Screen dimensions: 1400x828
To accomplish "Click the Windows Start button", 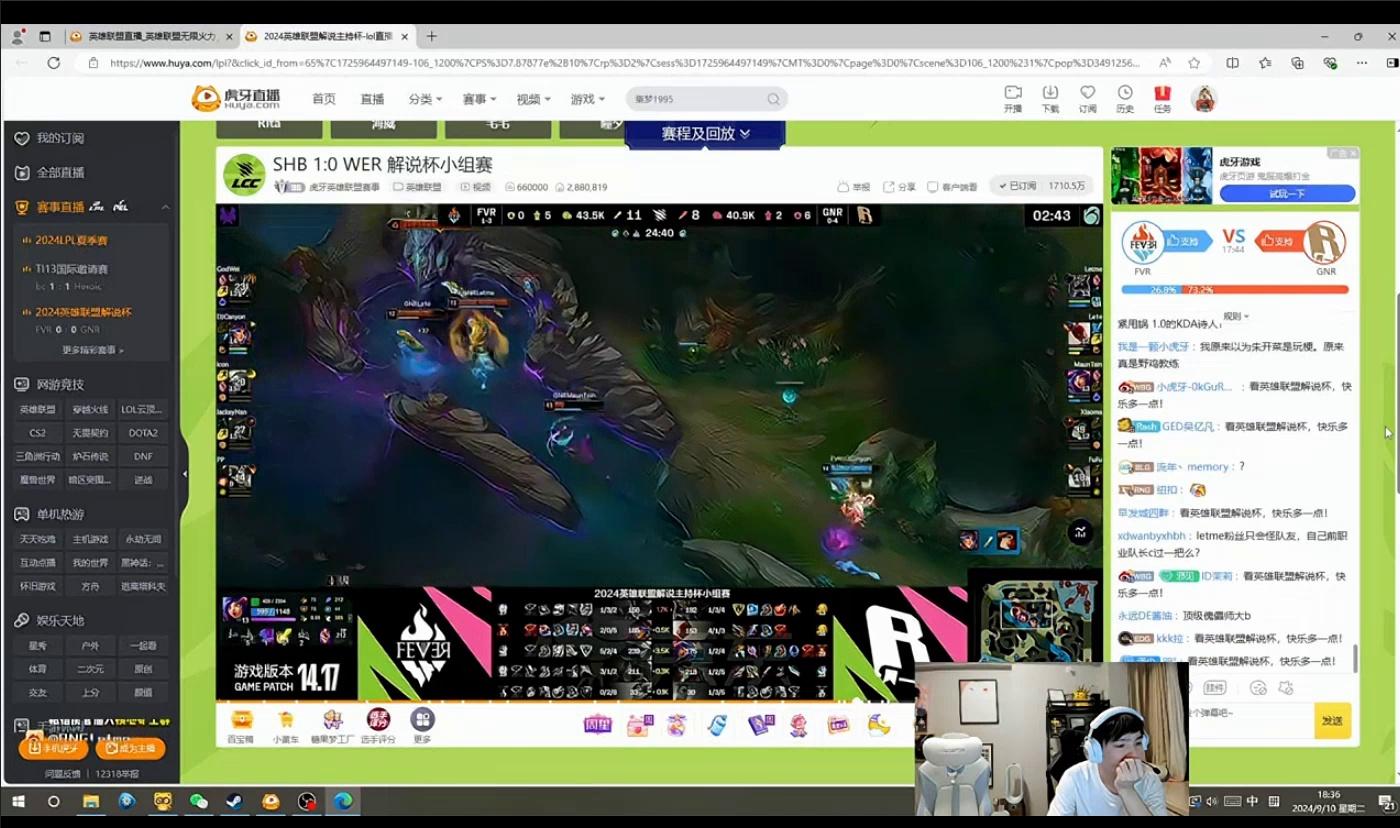I will [x=18, y=802].
